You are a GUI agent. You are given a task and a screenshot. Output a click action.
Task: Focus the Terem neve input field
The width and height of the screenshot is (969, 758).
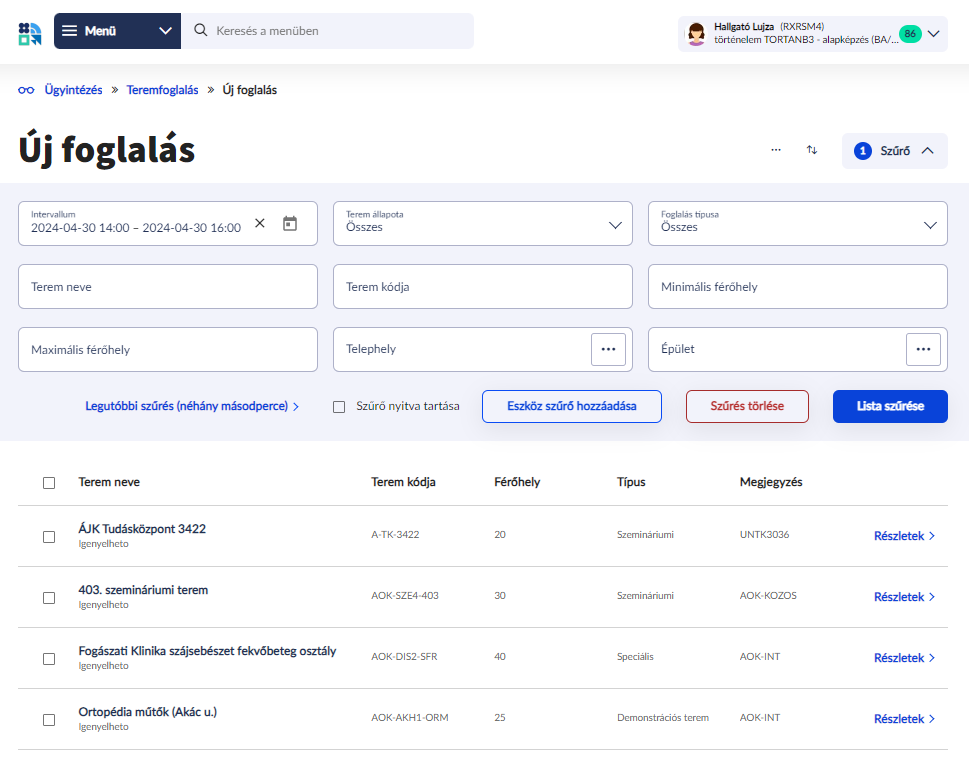click(x=168, y=287)
